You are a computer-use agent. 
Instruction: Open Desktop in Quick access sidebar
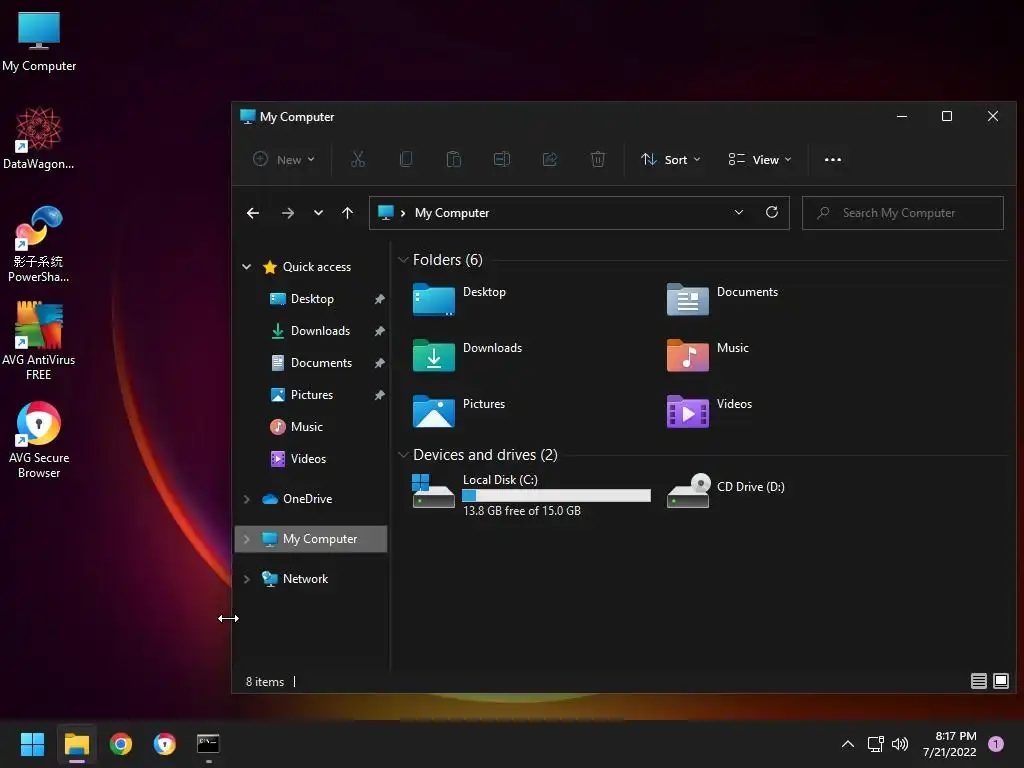(x=312, y=298)
